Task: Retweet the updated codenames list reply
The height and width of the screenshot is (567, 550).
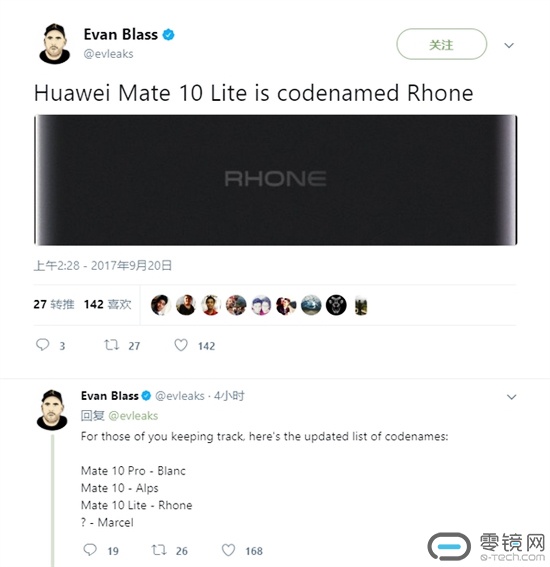Action: 159,550
